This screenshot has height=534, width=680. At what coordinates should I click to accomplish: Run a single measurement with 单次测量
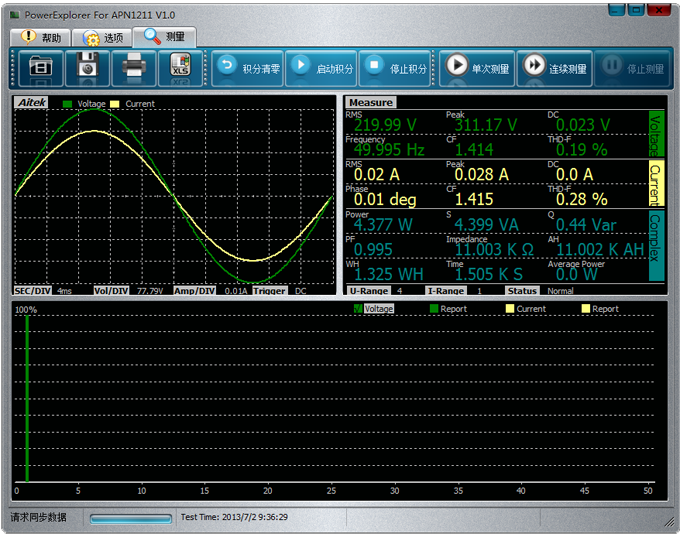[476, 68]
